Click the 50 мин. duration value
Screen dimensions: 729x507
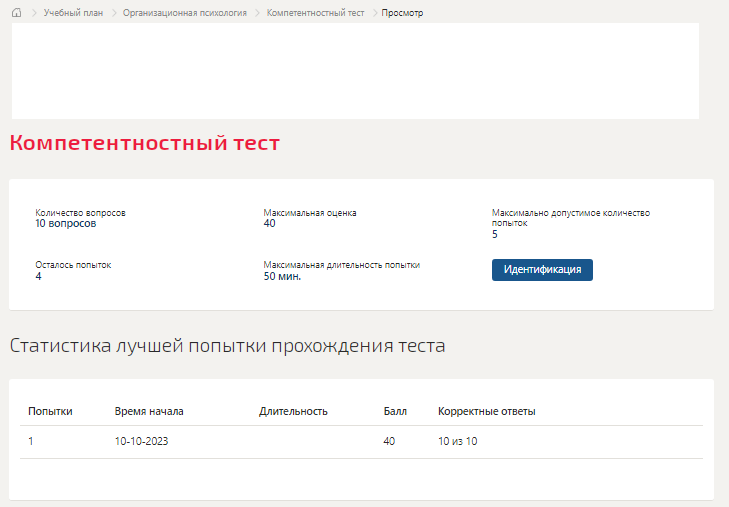282,277
